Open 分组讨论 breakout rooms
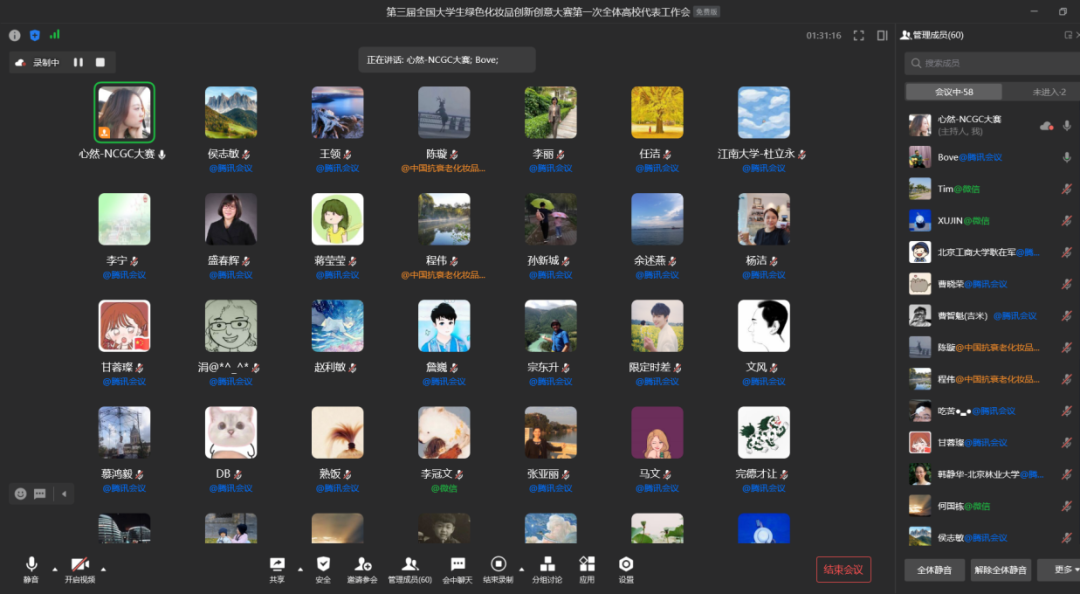Viewport: 1080px width, 594px height. click(547, 570)
